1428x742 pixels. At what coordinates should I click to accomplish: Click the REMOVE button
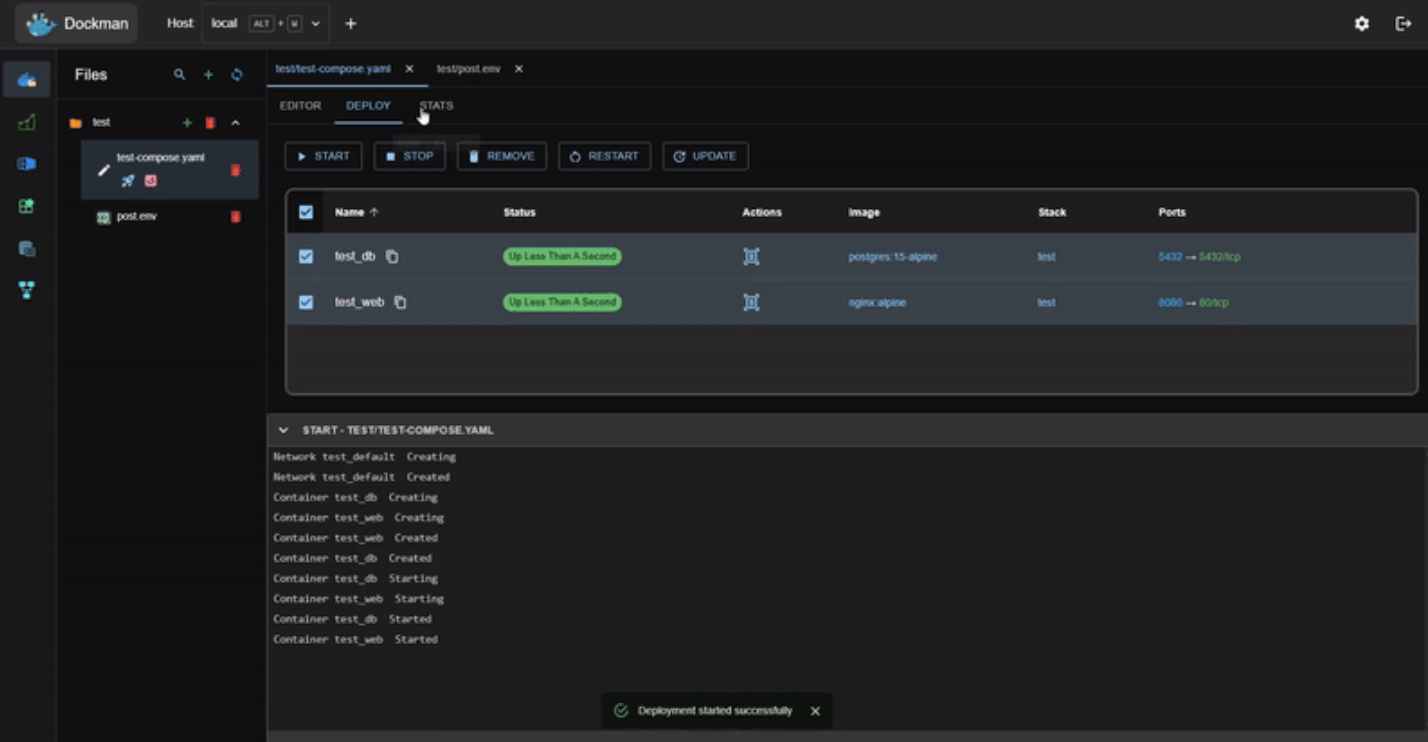(x=502, y=156)
